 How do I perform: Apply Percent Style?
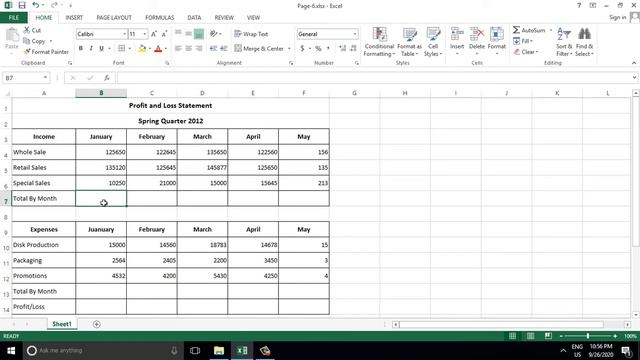318,49
